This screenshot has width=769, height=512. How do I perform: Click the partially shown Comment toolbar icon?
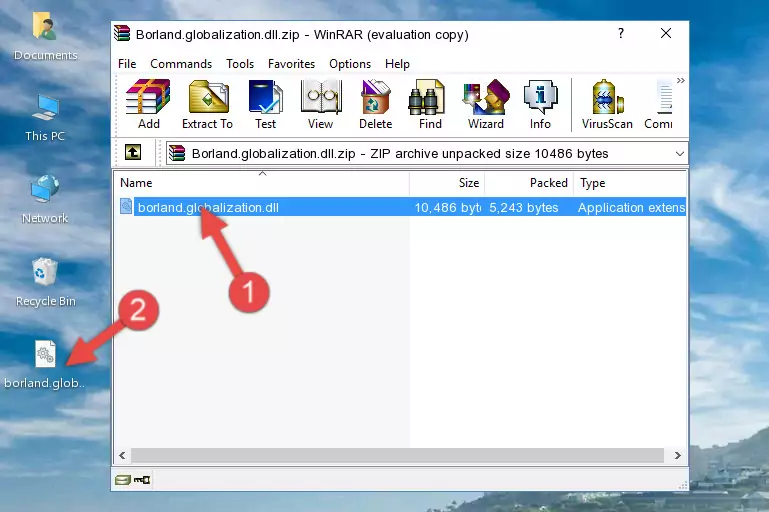tap(659, 104)
